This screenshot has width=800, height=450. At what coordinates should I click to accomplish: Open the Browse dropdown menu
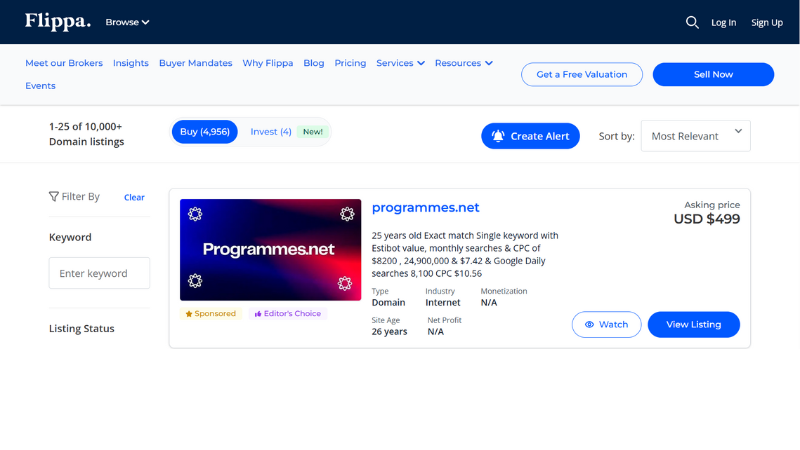127,22
